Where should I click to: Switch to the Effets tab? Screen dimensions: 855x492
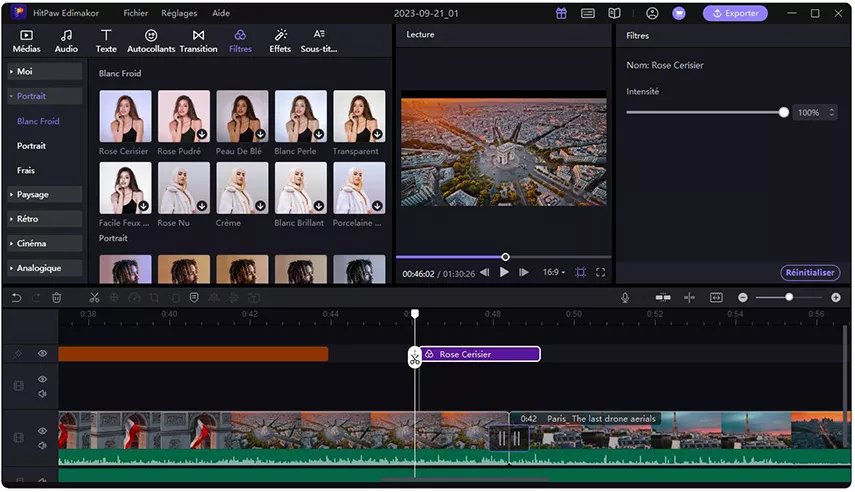pyautogui.click(x=280, y=41)
